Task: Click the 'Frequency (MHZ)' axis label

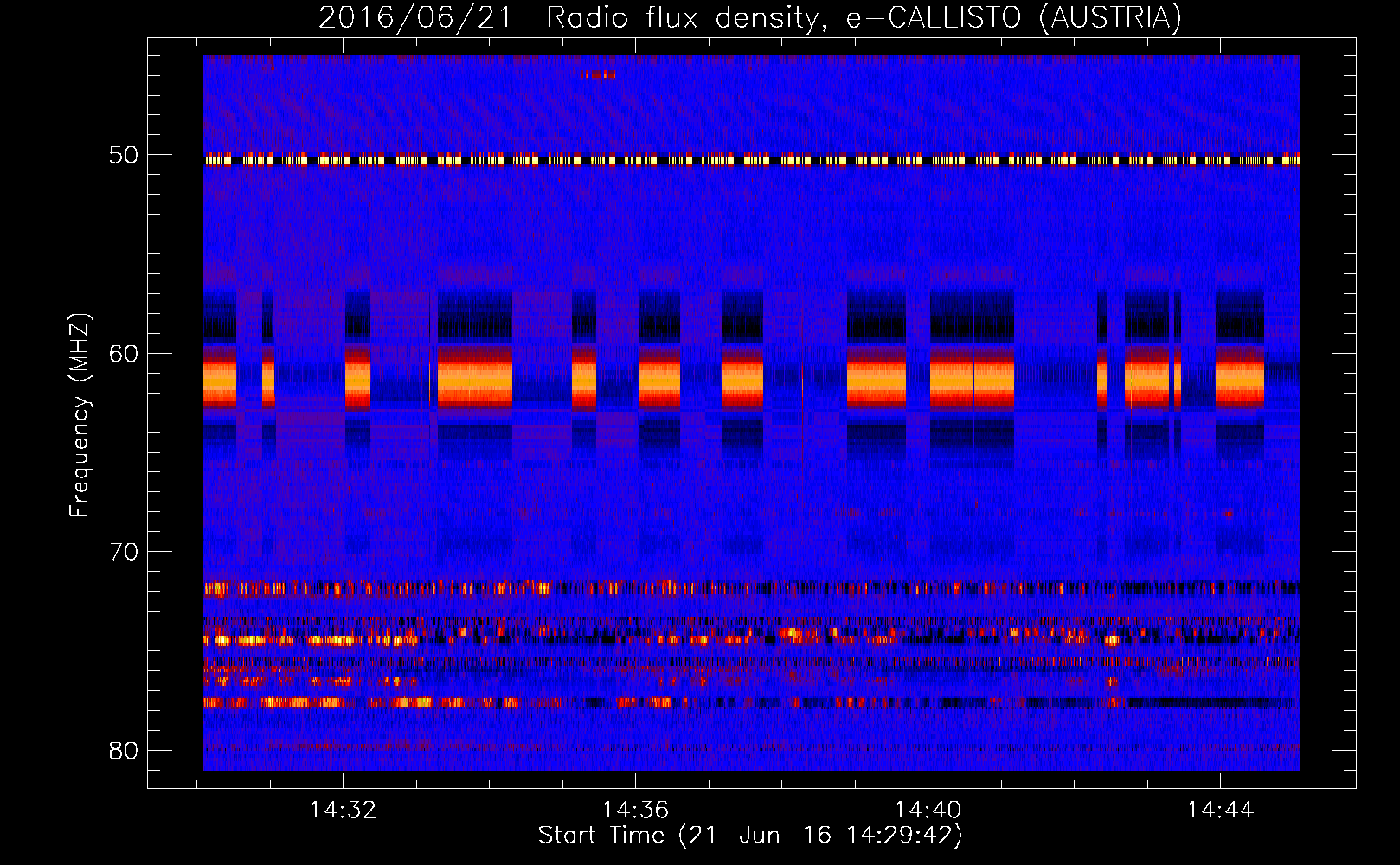Action: [80, 415]
